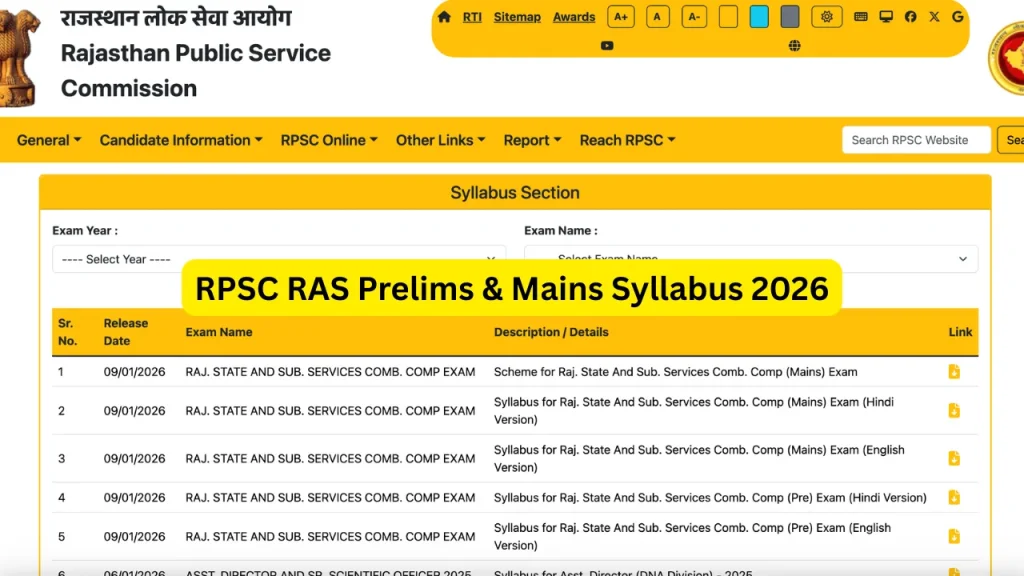Image resolution: width=1024 pixels, height=576 pixels.
Task: Open the Awards link
Action: (573, 17)
